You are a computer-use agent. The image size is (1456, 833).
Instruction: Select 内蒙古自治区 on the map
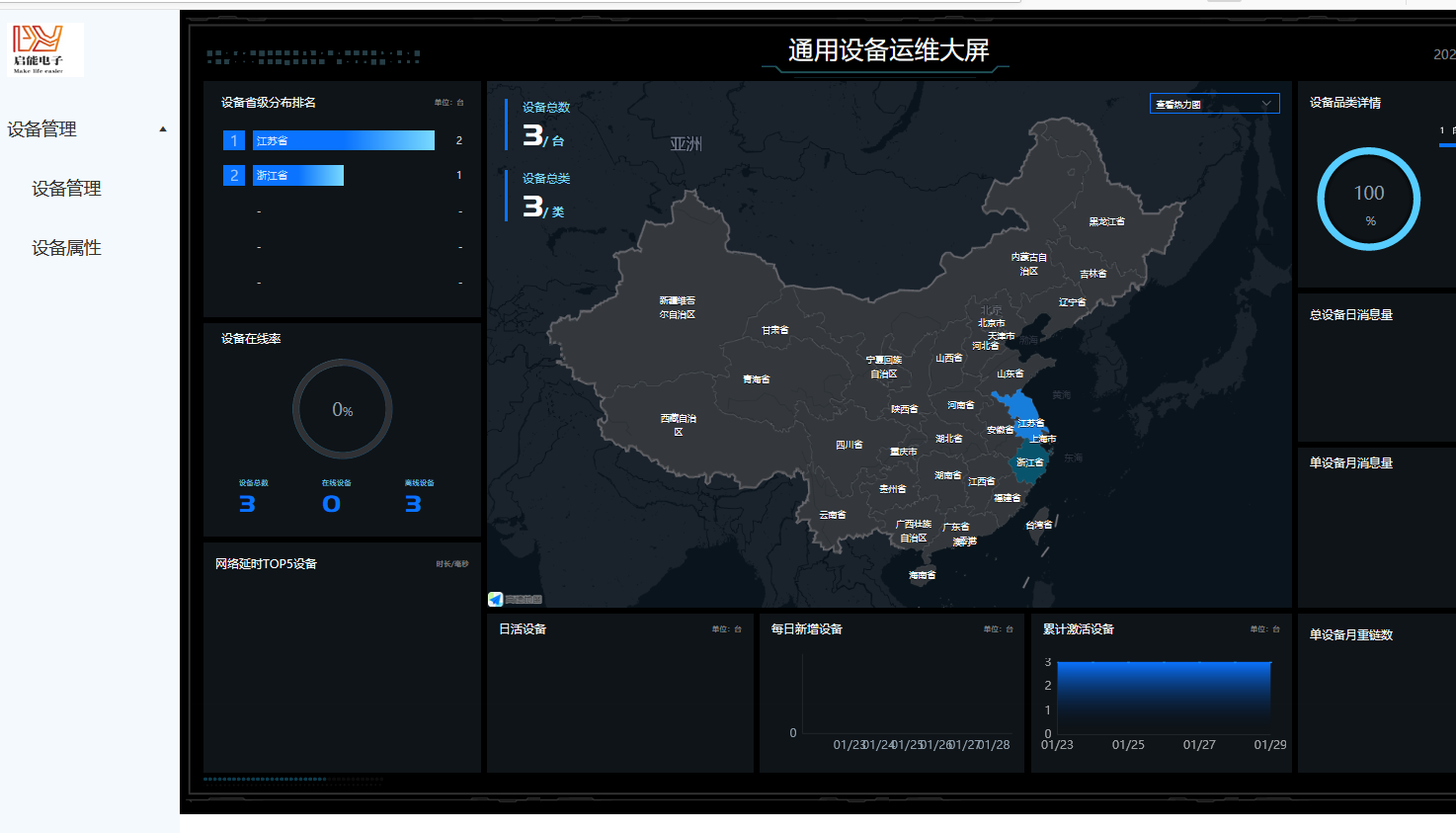tap(1028, 264)
